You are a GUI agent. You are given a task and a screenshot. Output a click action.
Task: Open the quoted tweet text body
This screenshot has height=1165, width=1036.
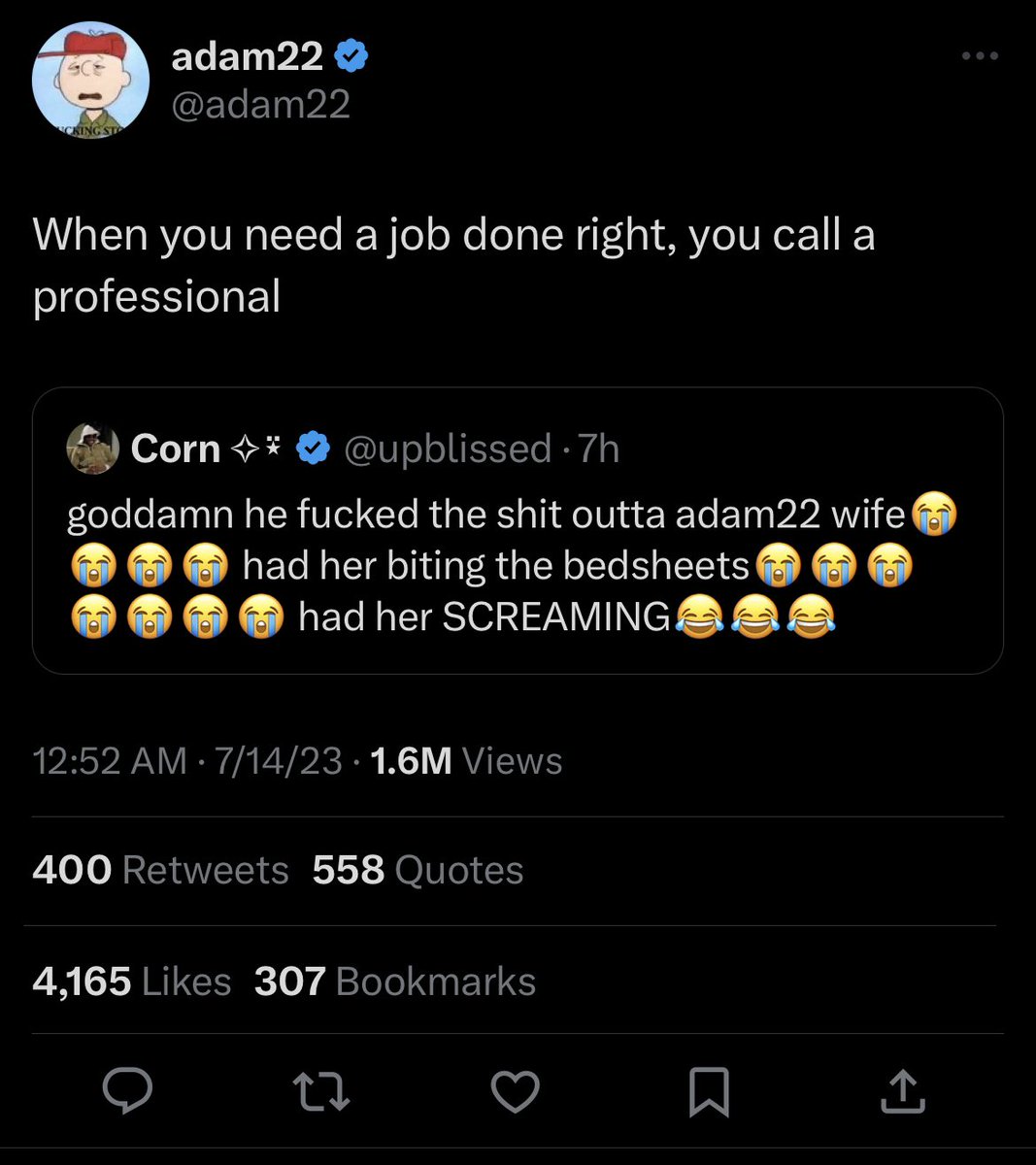pos(512,565)
